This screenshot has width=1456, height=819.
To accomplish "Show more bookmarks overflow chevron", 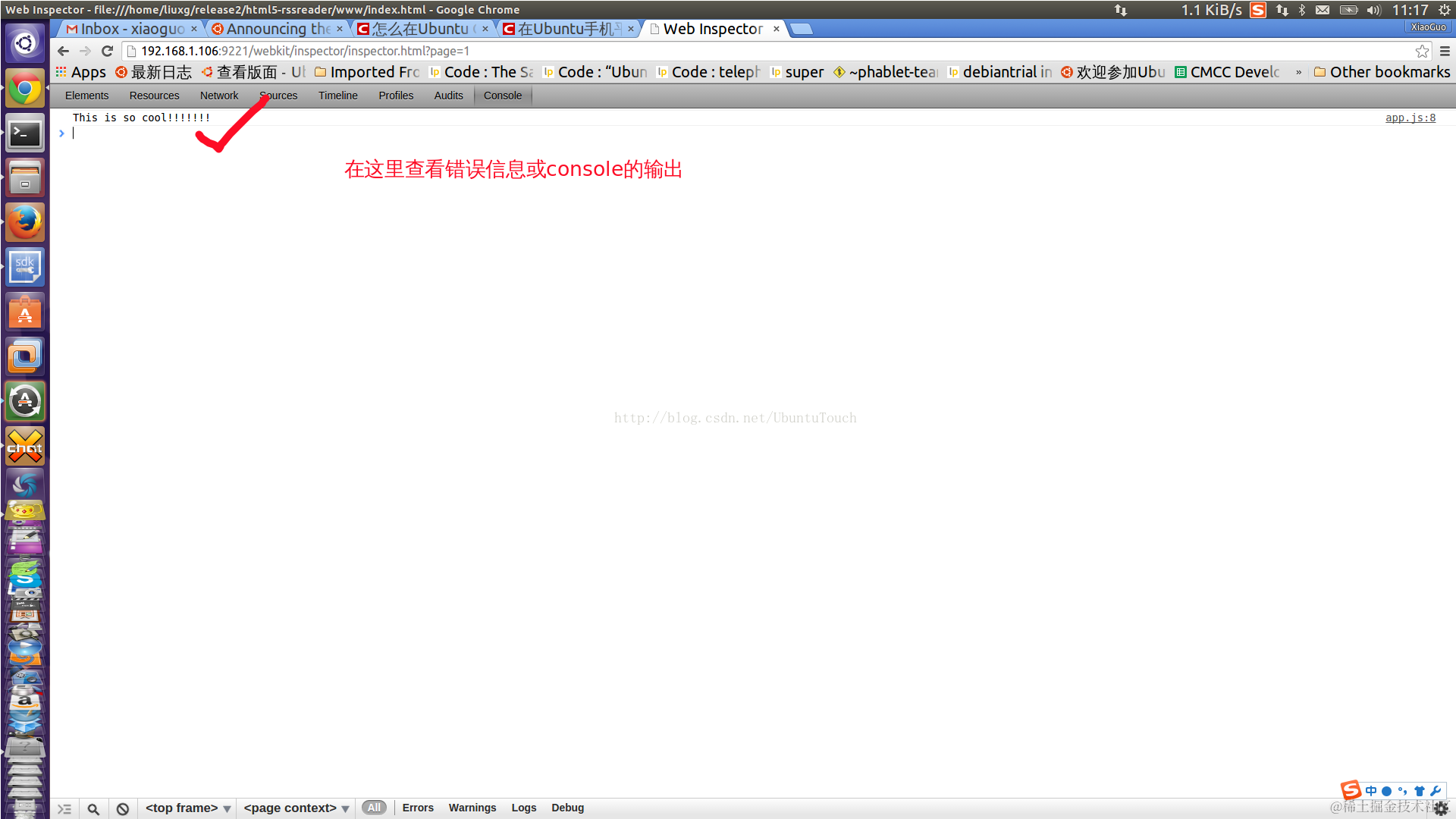I will click(1299, 72).
